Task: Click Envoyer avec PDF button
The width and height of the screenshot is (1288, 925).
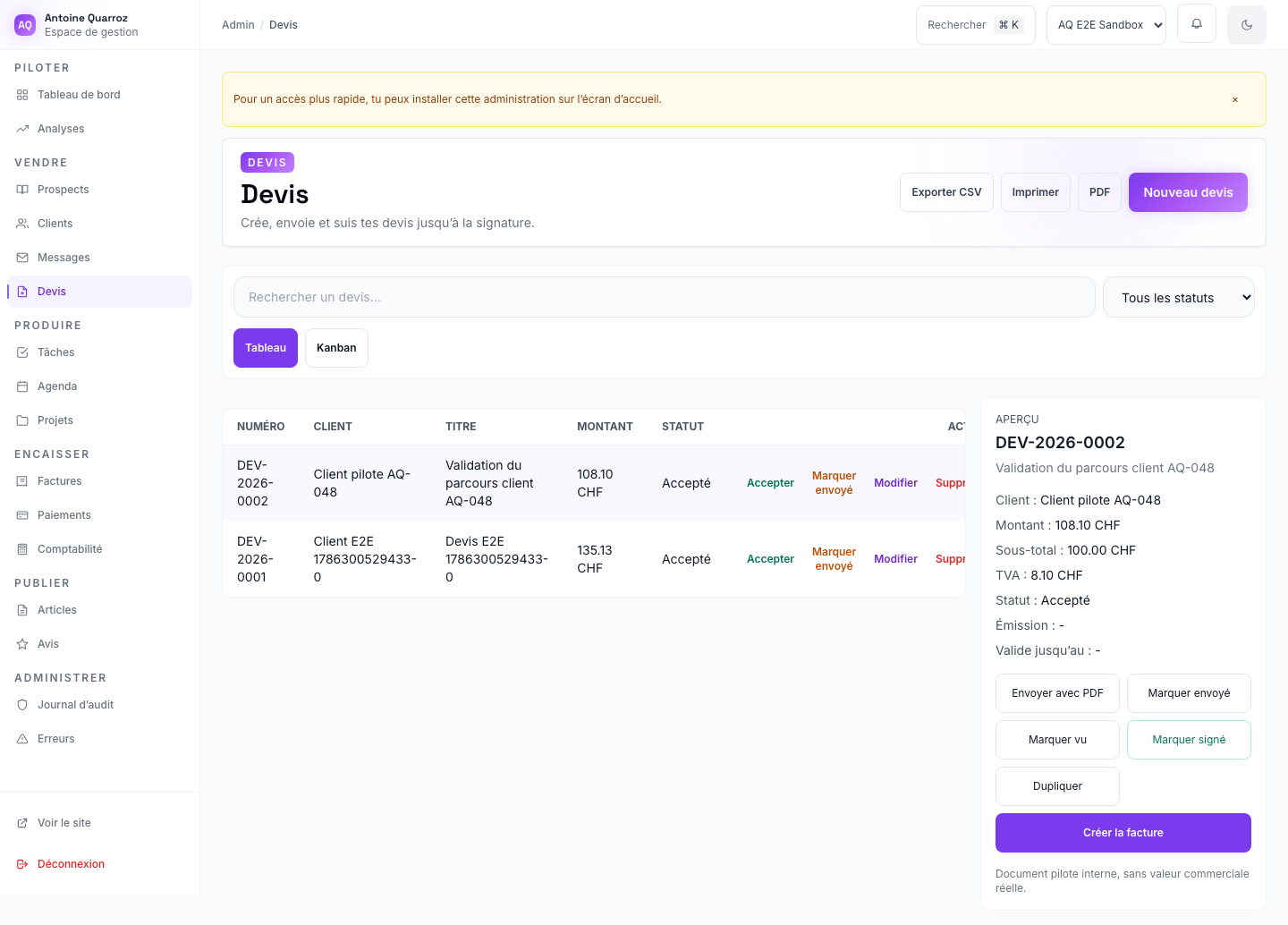Action: [1057, 693]
